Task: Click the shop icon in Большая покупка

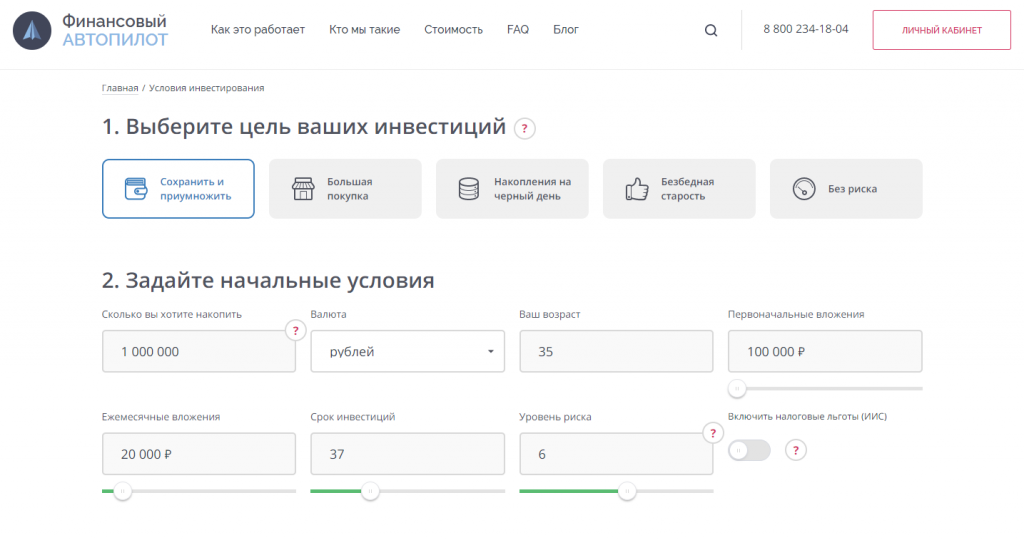Action: [303, 189]
